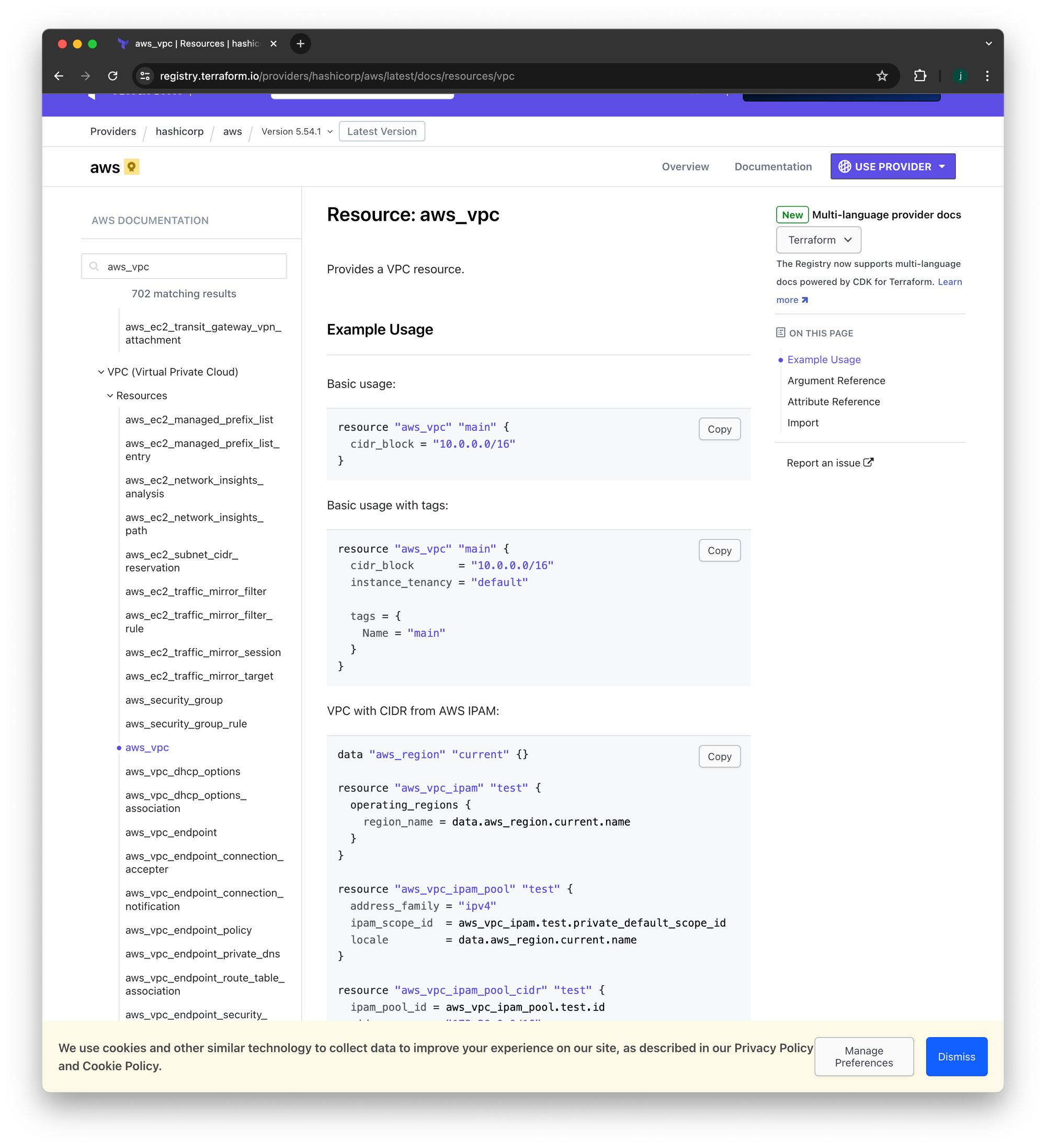Jump to Import section
The width and height of the screenshot is (1046, 1148).
(802, 423)
